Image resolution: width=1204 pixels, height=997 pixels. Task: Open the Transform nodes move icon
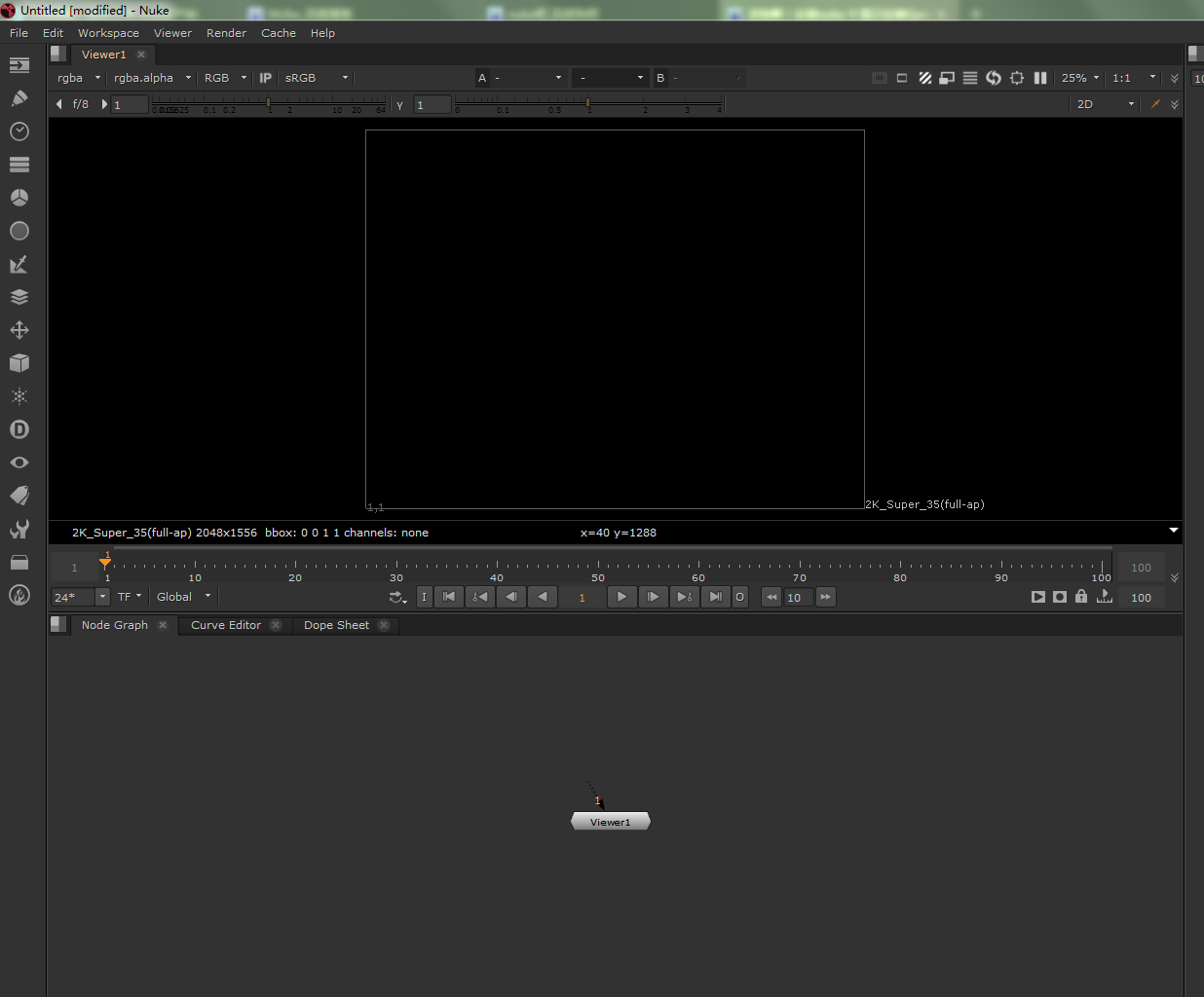pos(19,330)
